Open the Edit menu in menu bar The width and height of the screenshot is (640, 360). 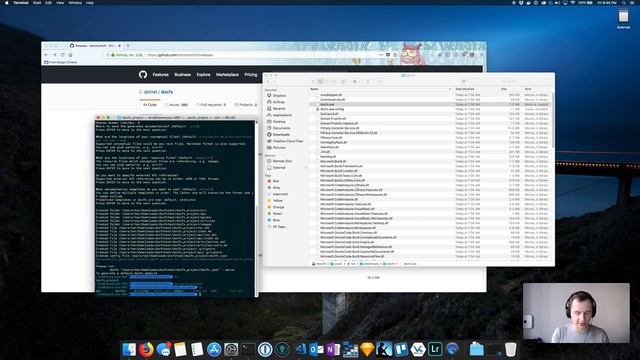[x=49, y=2]
